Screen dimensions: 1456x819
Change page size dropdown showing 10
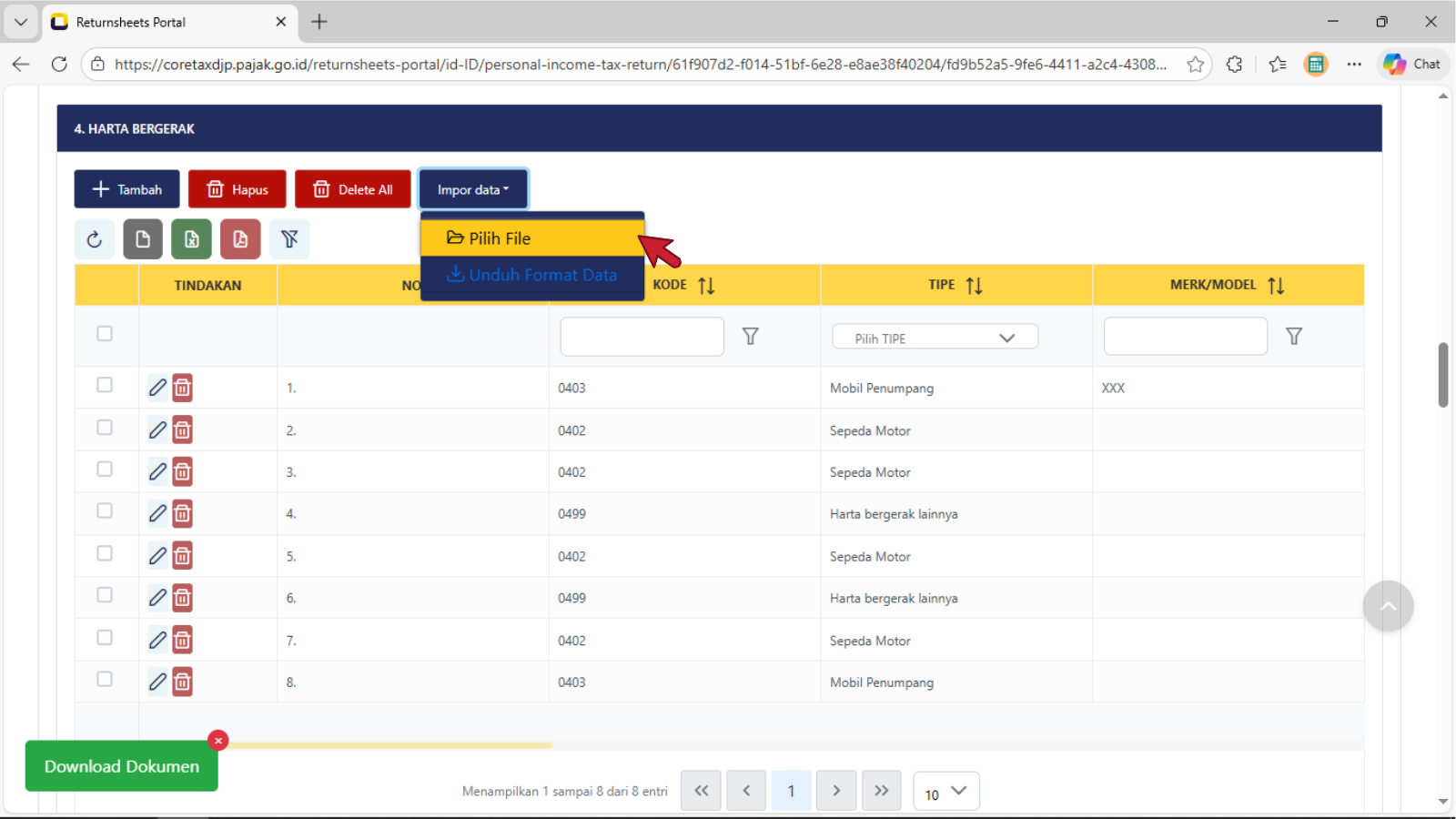click(945, 792)
